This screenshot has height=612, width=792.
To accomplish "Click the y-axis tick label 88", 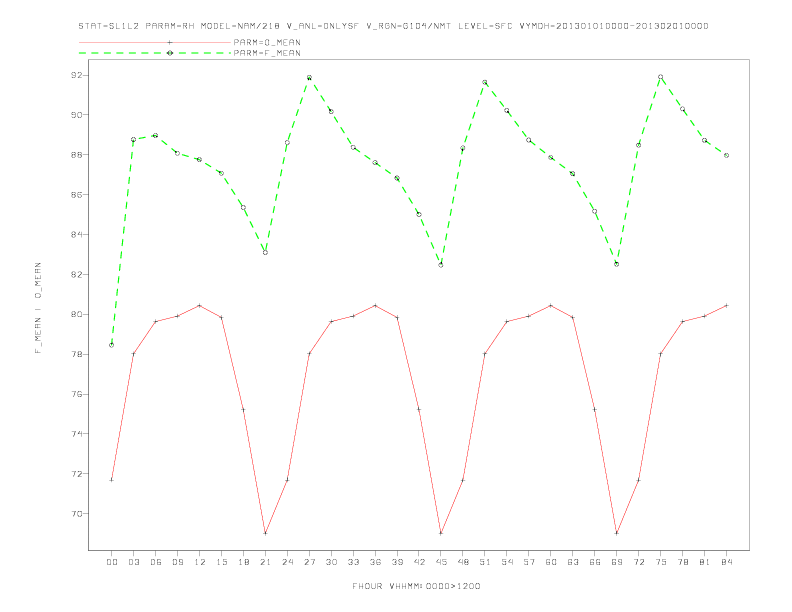I will (x=76, y=155).
